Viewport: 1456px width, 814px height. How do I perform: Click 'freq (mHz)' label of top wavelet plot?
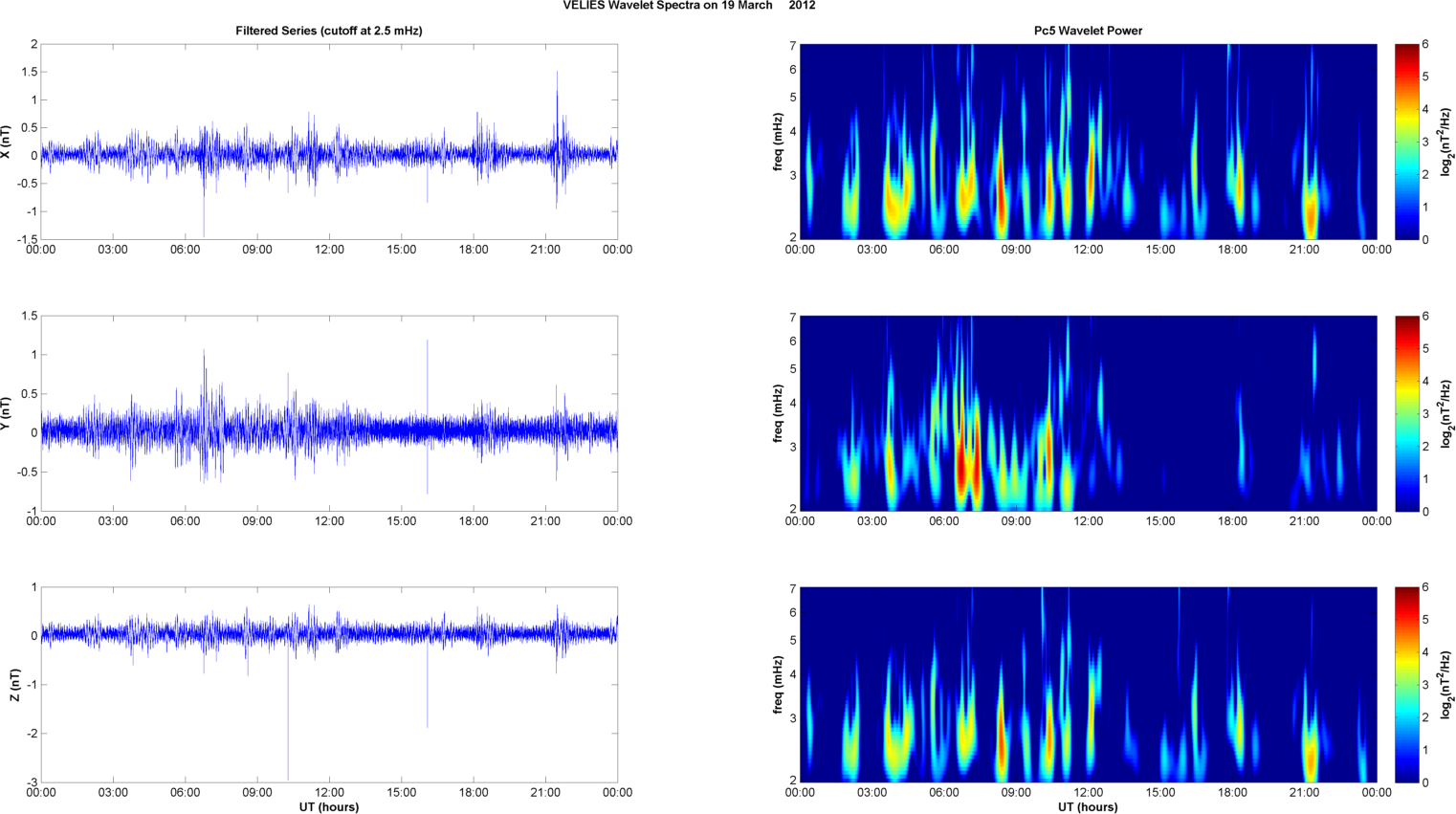[779, 142]
